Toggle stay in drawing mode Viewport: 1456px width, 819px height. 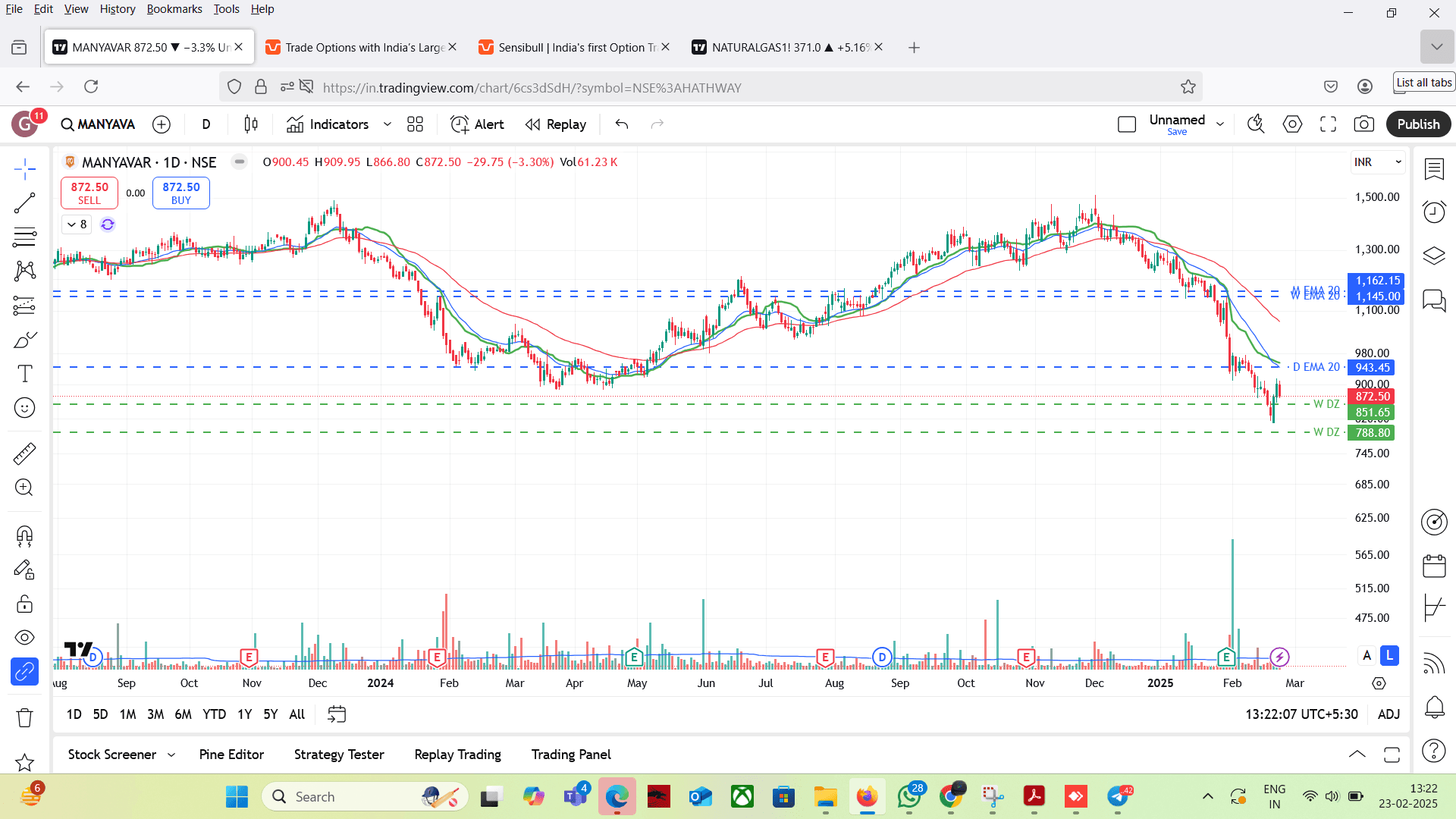tap(24, 570)
